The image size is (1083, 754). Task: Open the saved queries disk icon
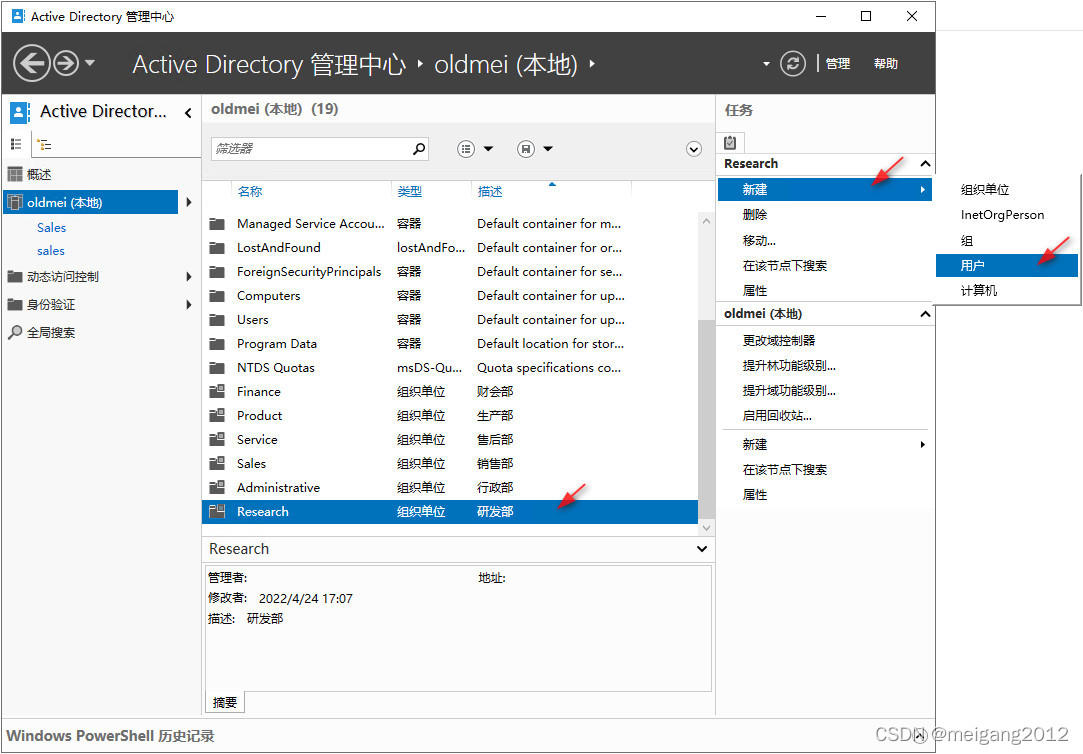[x=526, y=149]
